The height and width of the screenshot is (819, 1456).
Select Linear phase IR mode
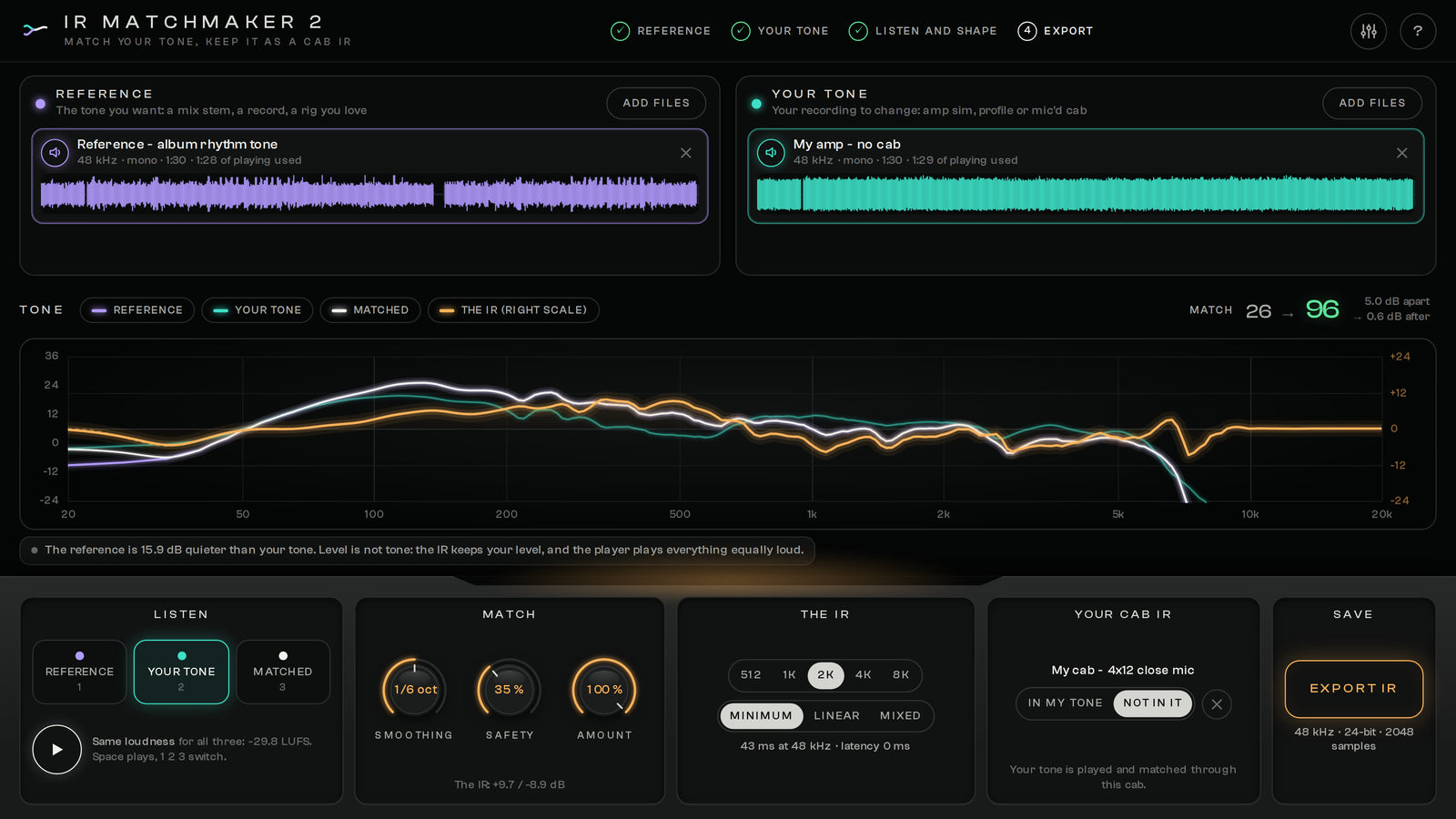(836, 716)
